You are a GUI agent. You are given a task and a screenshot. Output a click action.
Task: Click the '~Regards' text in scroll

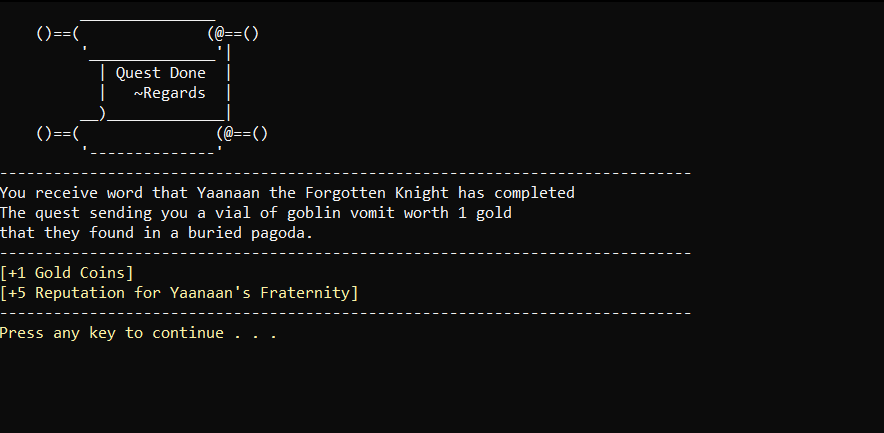[170, 93]
